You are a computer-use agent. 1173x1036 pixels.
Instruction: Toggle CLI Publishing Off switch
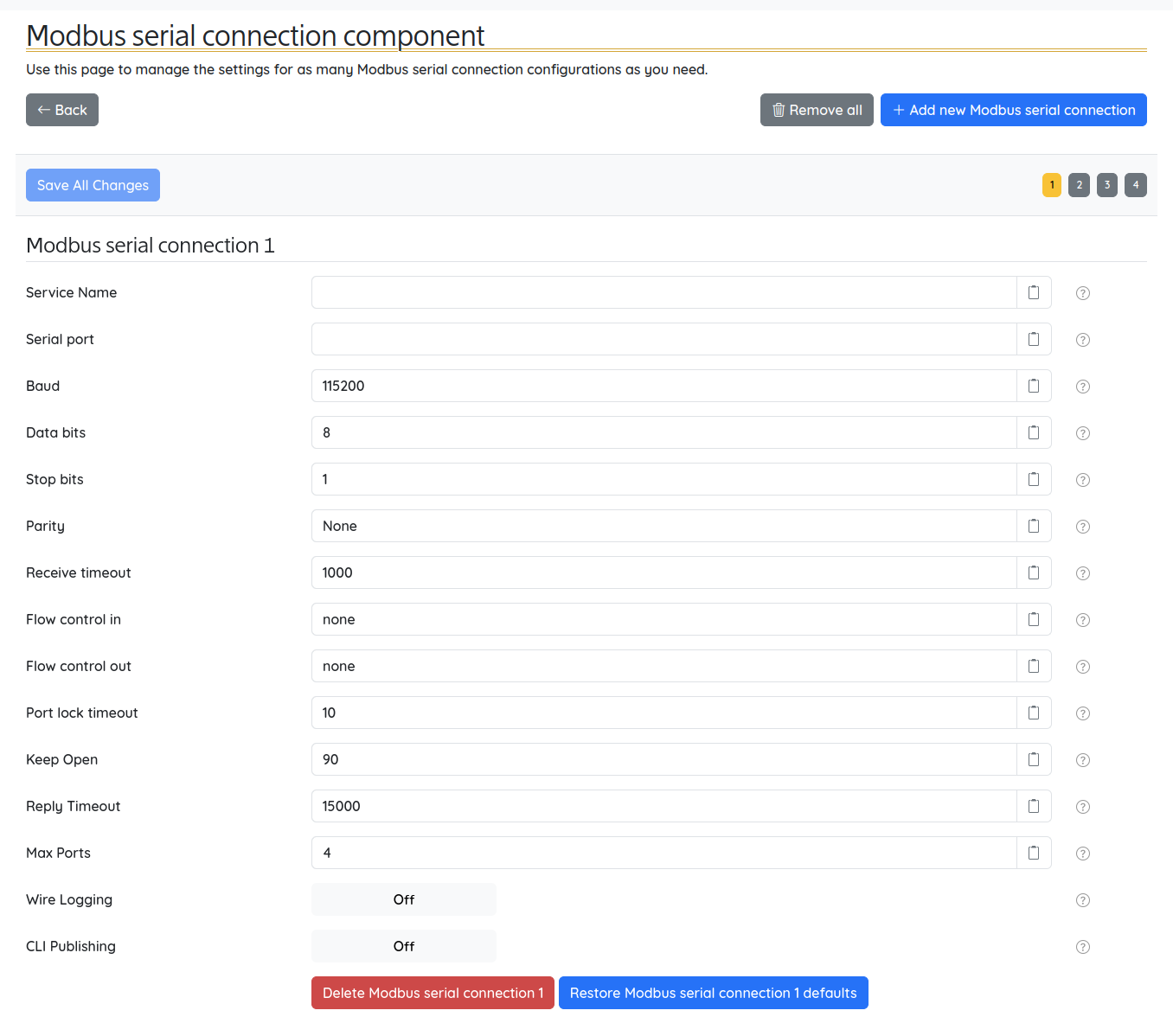(x=404, y=946)
